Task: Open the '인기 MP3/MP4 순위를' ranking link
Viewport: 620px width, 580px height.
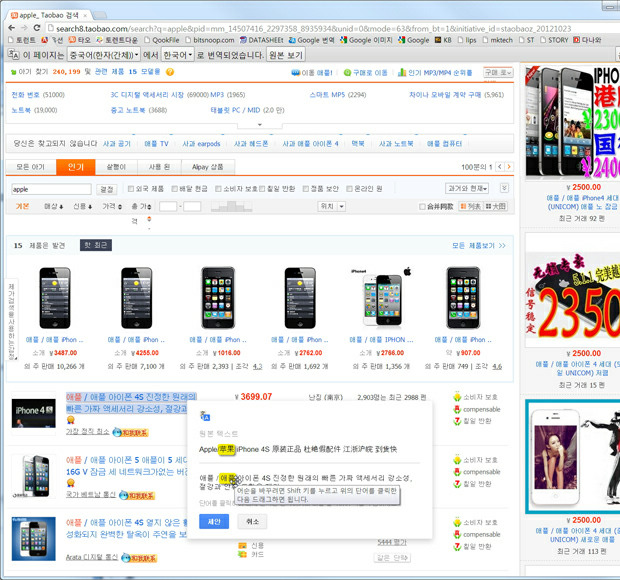Action: tap(435, 72)
